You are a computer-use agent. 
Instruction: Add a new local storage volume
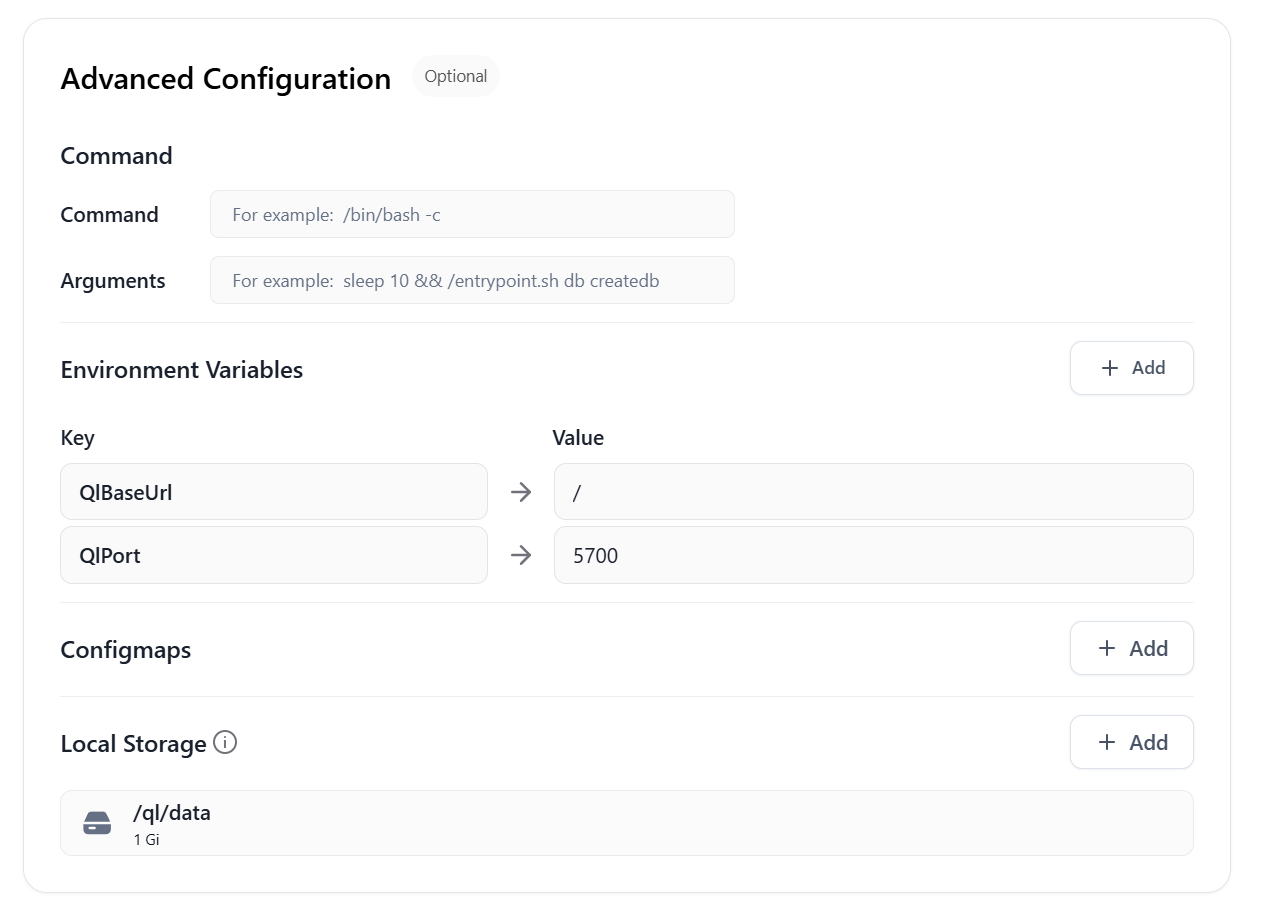[x=1131, y=742]
